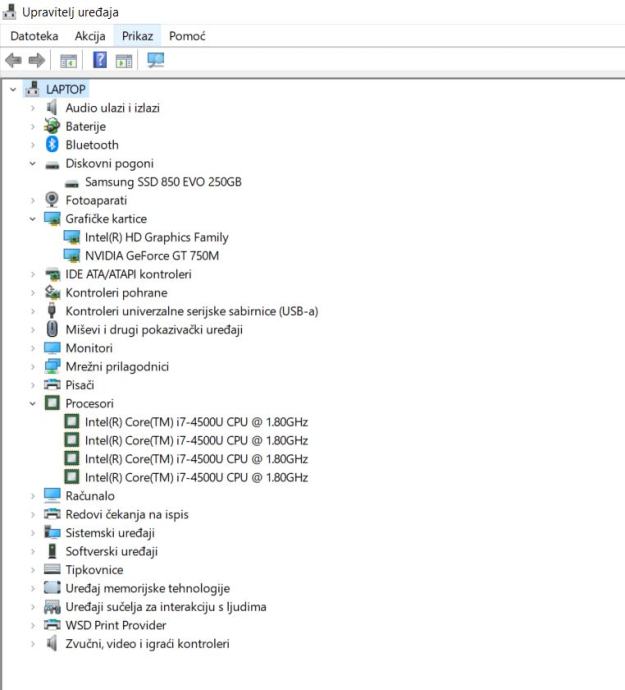
Task: Click the webcam icon beside Fotoaparati
Action: [52, 200]
